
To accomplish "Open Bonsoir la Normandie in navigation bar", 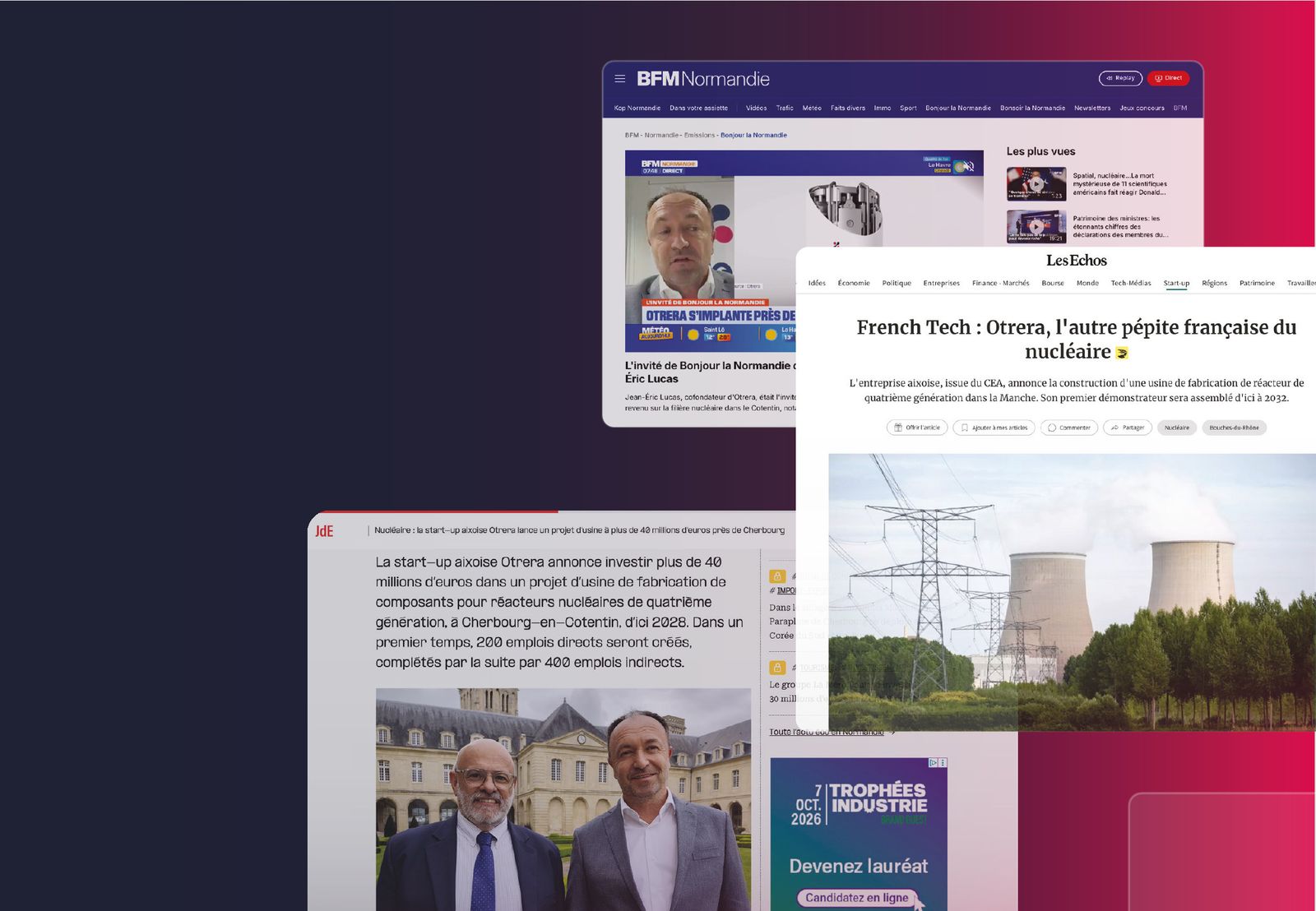I will 1032,108.
